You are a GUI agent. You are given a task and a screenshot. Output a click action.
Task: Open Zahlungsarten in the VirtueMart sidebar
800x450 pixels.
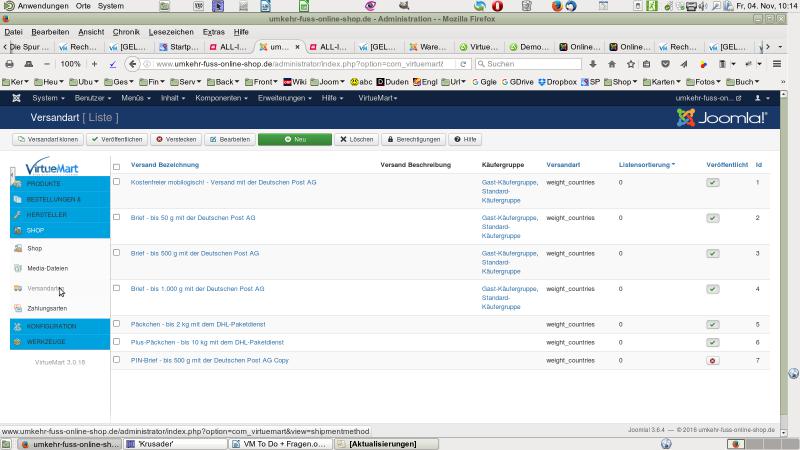click(x=47, y=308)
